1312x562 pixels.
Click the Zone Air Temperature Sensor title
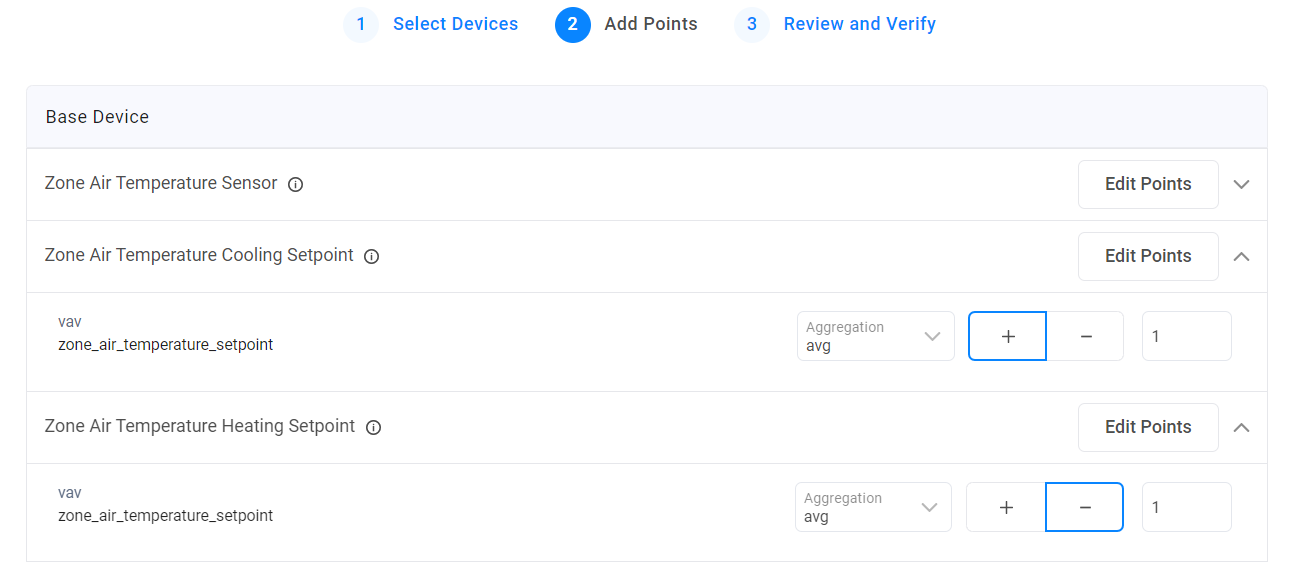click(x=161, y=184)
